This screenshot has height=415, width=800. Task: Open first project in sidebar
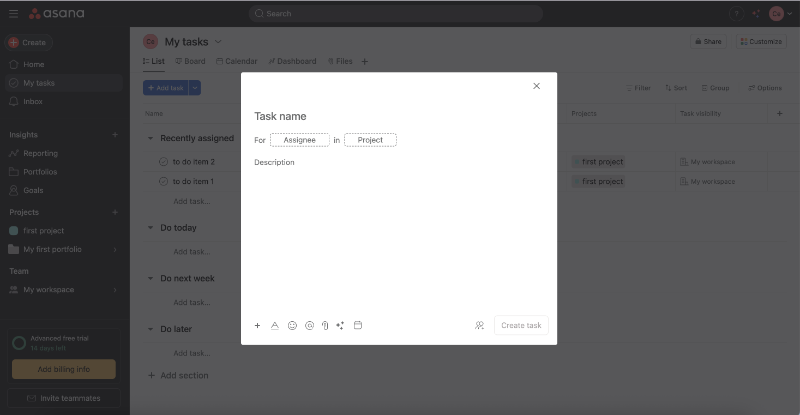click(64, 231)
